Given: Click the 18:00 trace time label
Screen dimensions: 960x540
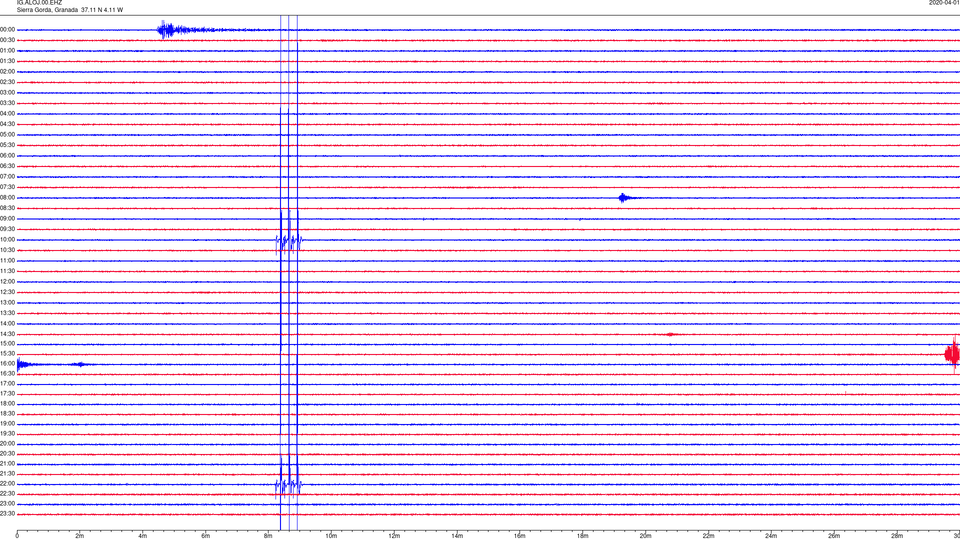Looking at the screenshot, I should coord(7,403).
